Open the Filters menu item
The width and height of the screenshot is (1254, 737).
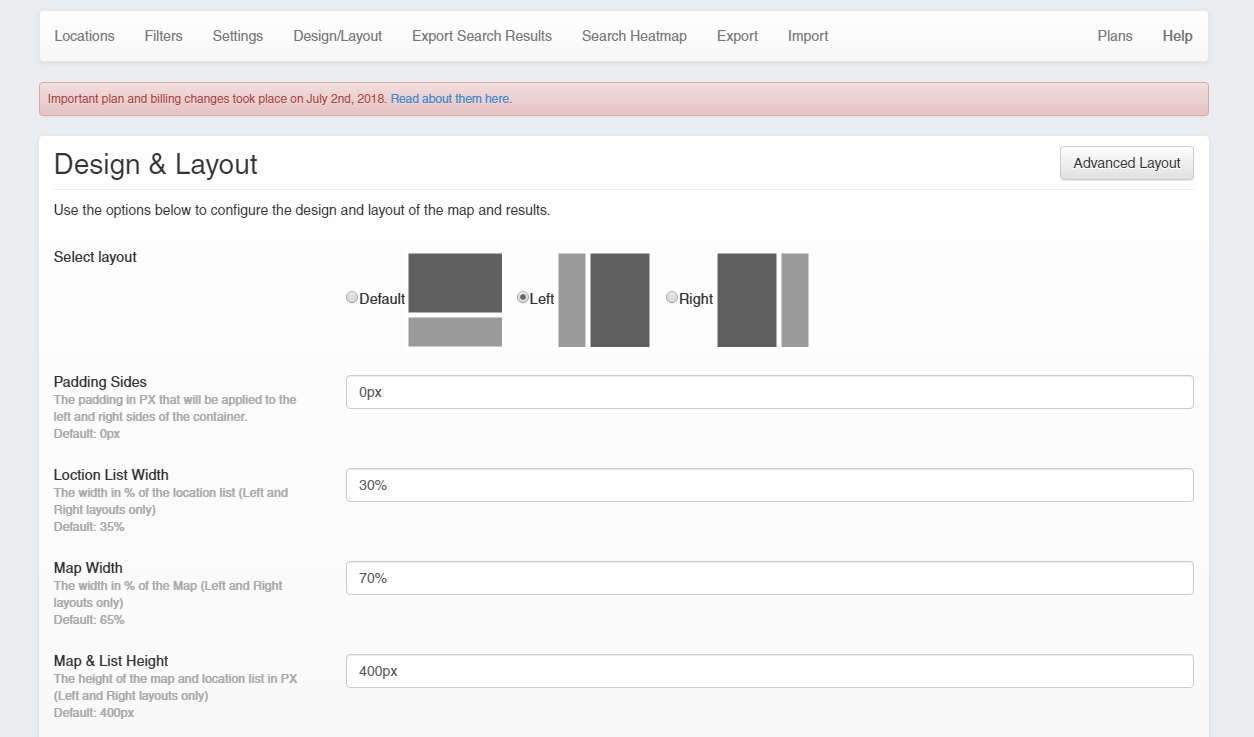164,36
